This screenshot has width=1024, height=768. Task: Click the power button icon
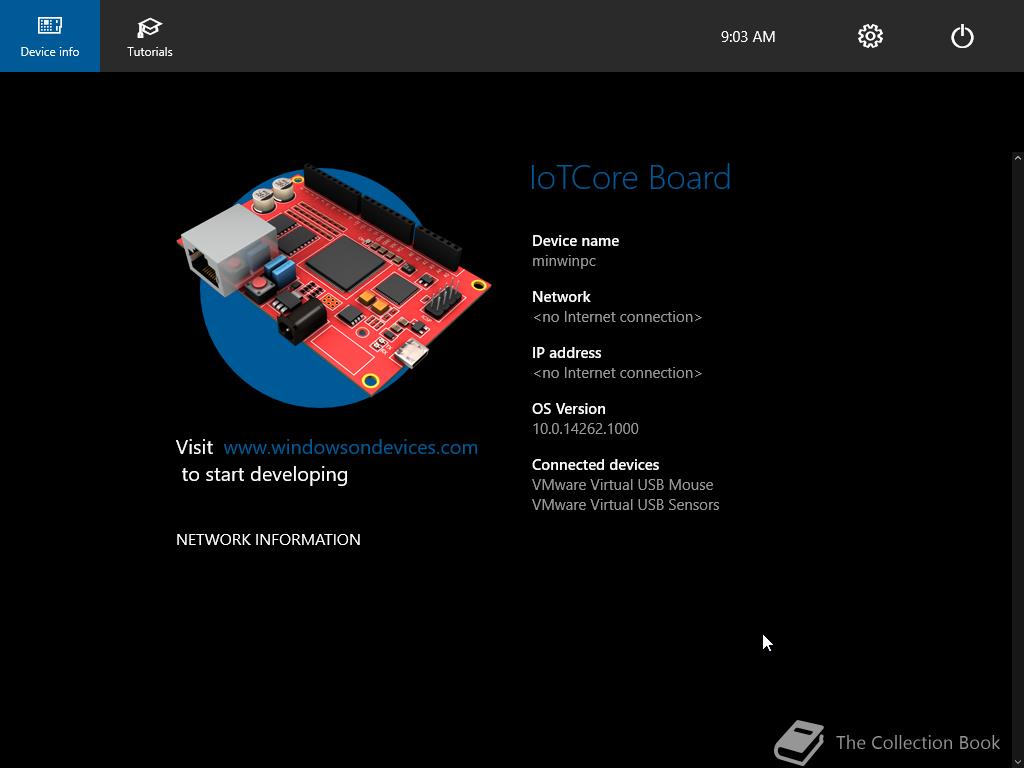click(x=962, y=36)
